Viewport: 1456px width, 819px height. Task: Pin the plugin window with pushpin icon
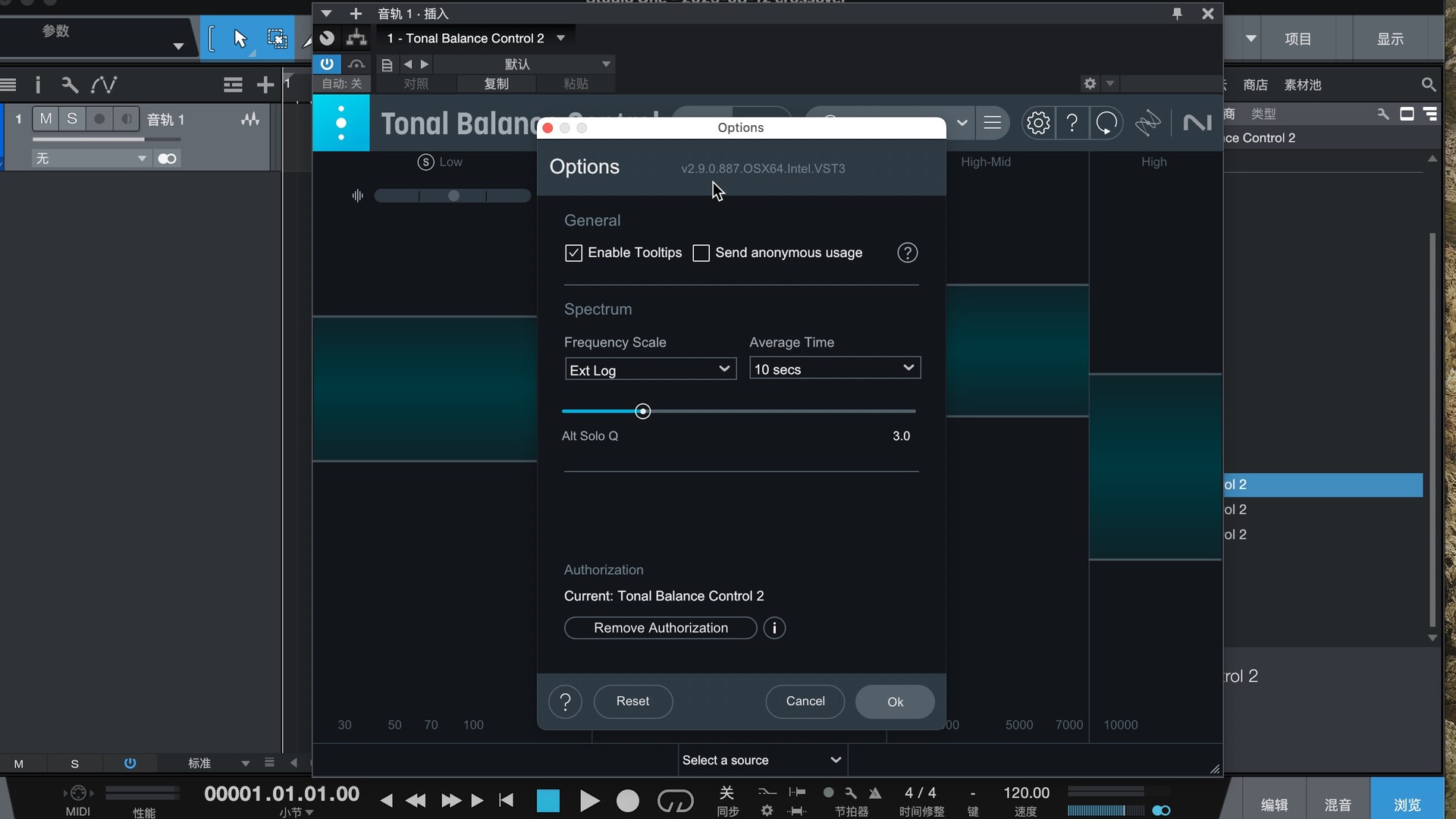[1177, 14]
